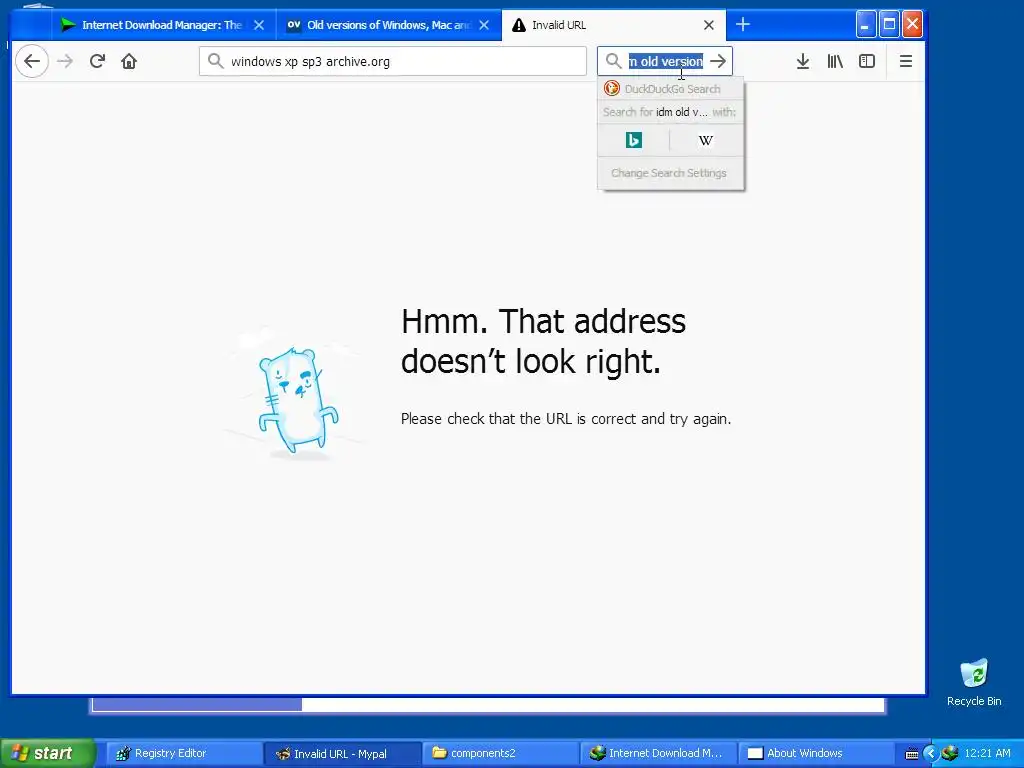Close the Internet Download Manager tab
Image resolution: width=1024 pixels, height=768 pixels.
259,25
